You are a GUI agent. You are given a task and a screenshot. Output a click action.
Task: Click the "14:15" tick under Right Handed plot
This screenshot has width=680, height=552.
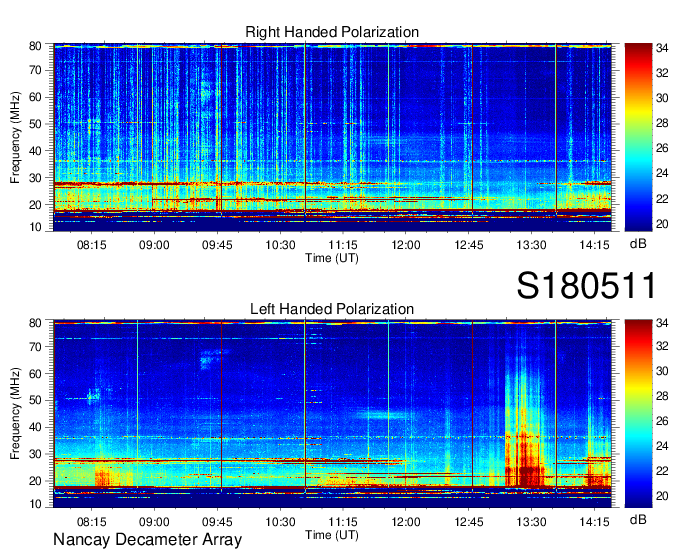click(595, 245)
